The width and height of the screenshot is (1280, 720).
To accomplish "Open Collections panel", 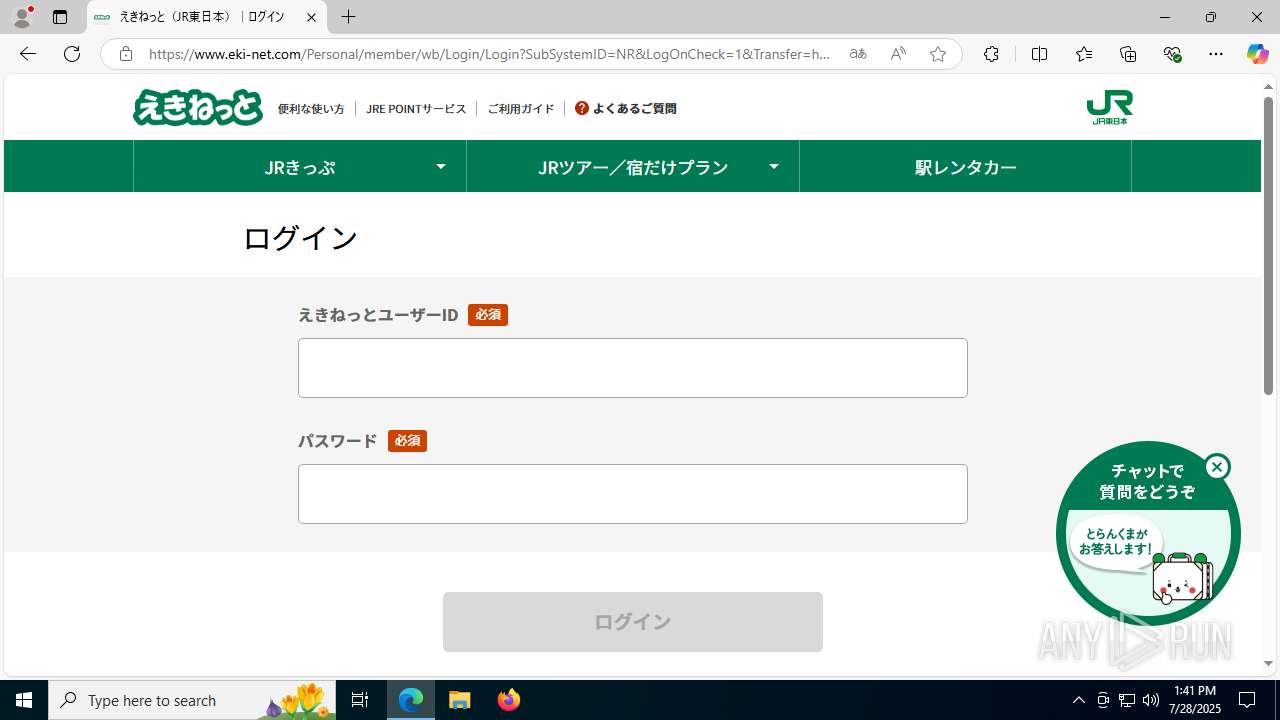I will 1128,54.
